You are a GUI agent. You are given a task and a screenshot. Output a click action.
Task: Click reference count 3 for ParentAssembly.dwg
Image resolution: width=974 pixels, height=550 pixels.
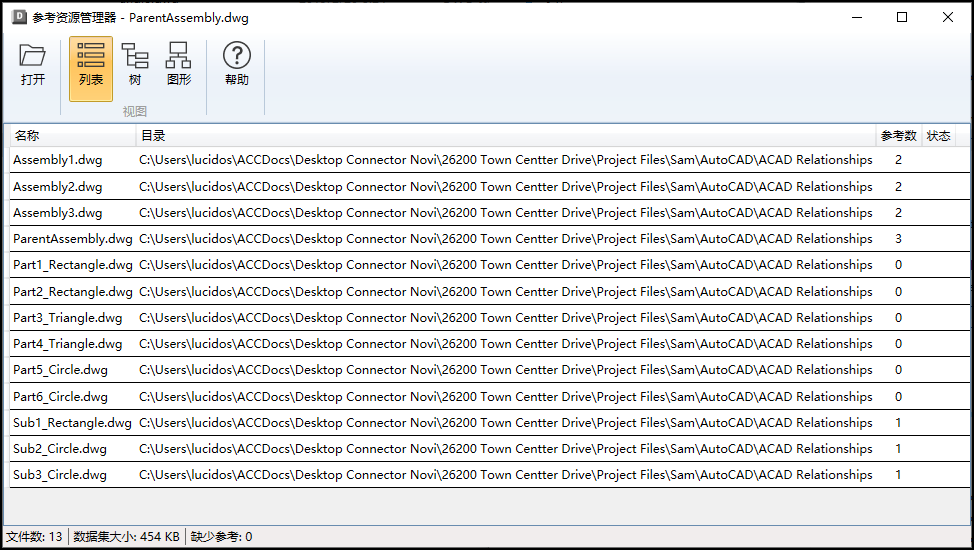[898, 239]
